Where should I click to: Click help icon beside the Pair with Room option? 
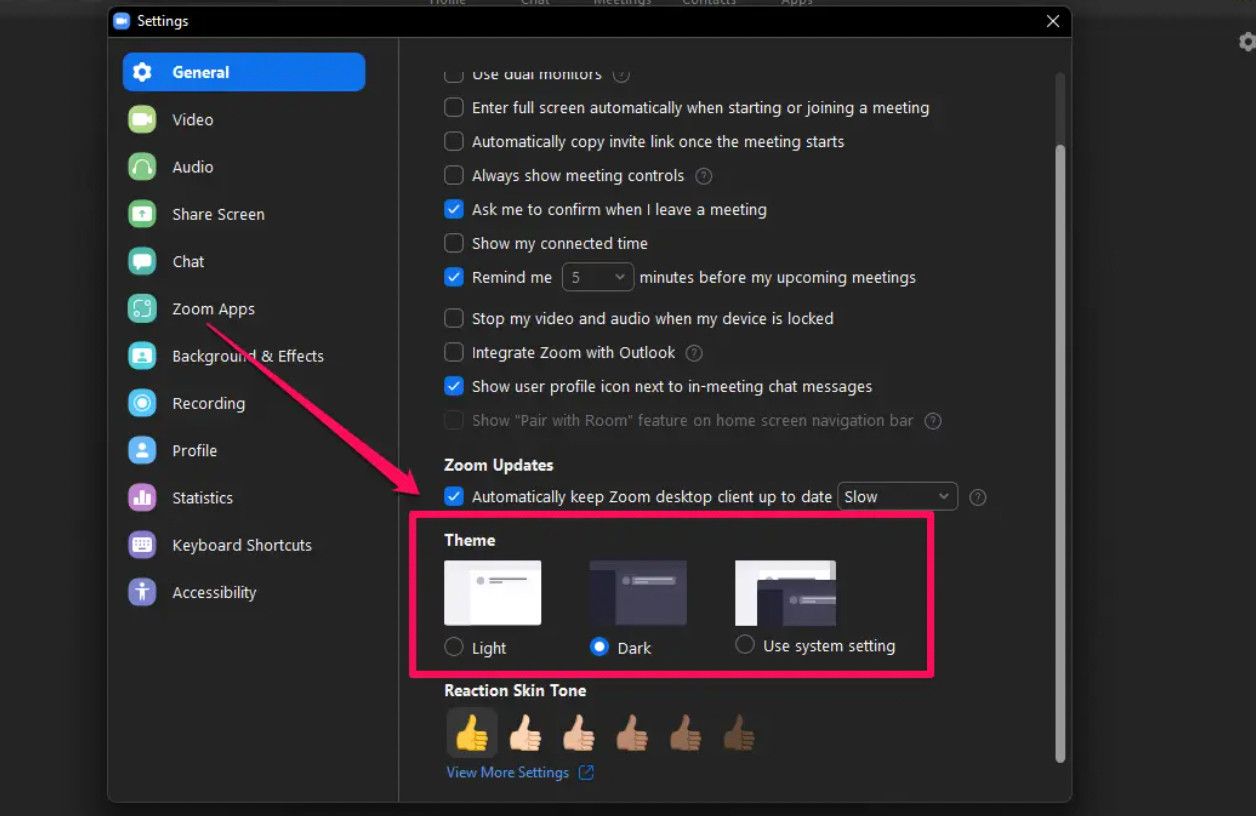(933, 421)
